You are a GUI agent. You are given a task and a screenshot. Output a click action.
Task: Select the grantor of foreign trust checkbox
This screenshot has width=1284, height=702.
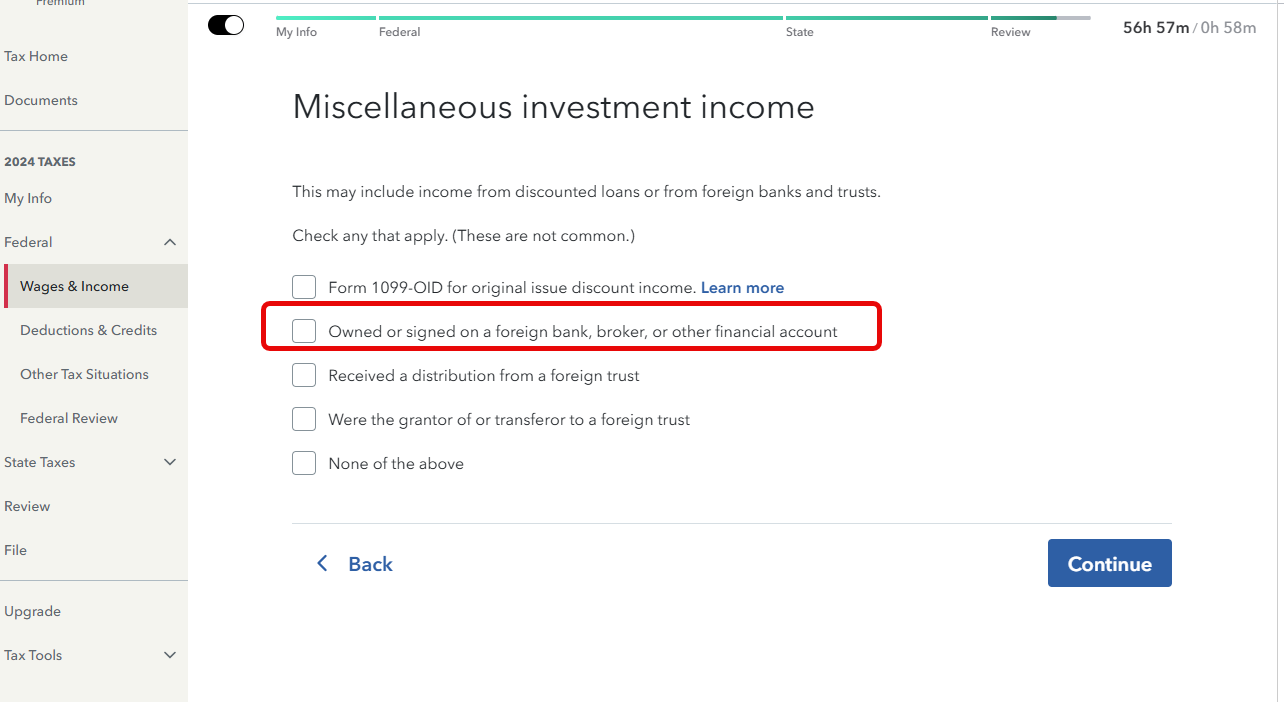point(304,420)
